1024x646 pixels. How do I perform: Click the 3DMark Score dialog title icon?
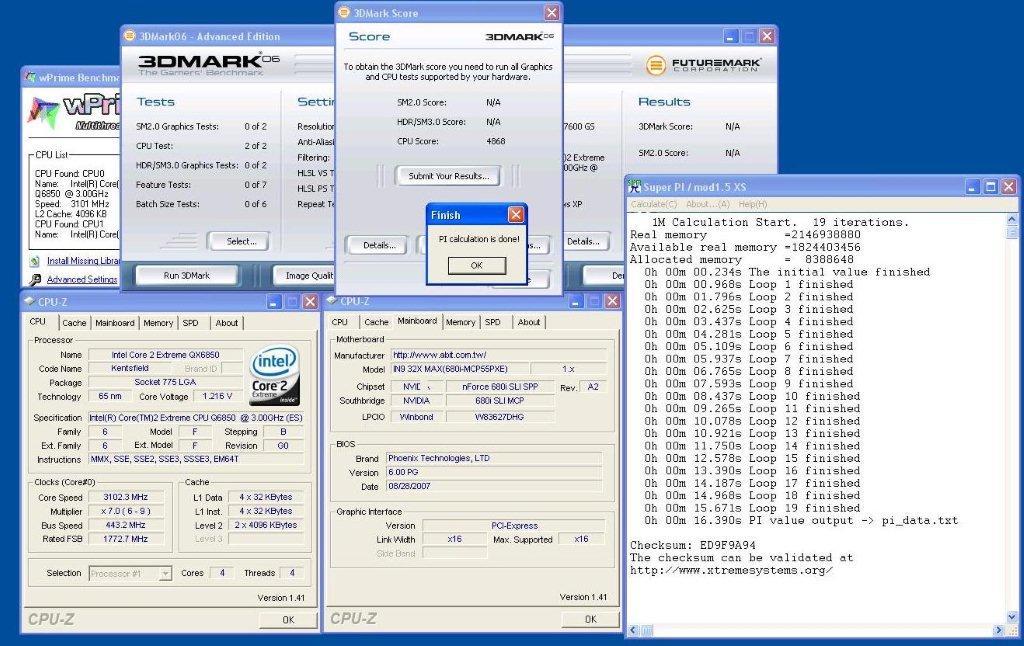click(x=344, y=13)
